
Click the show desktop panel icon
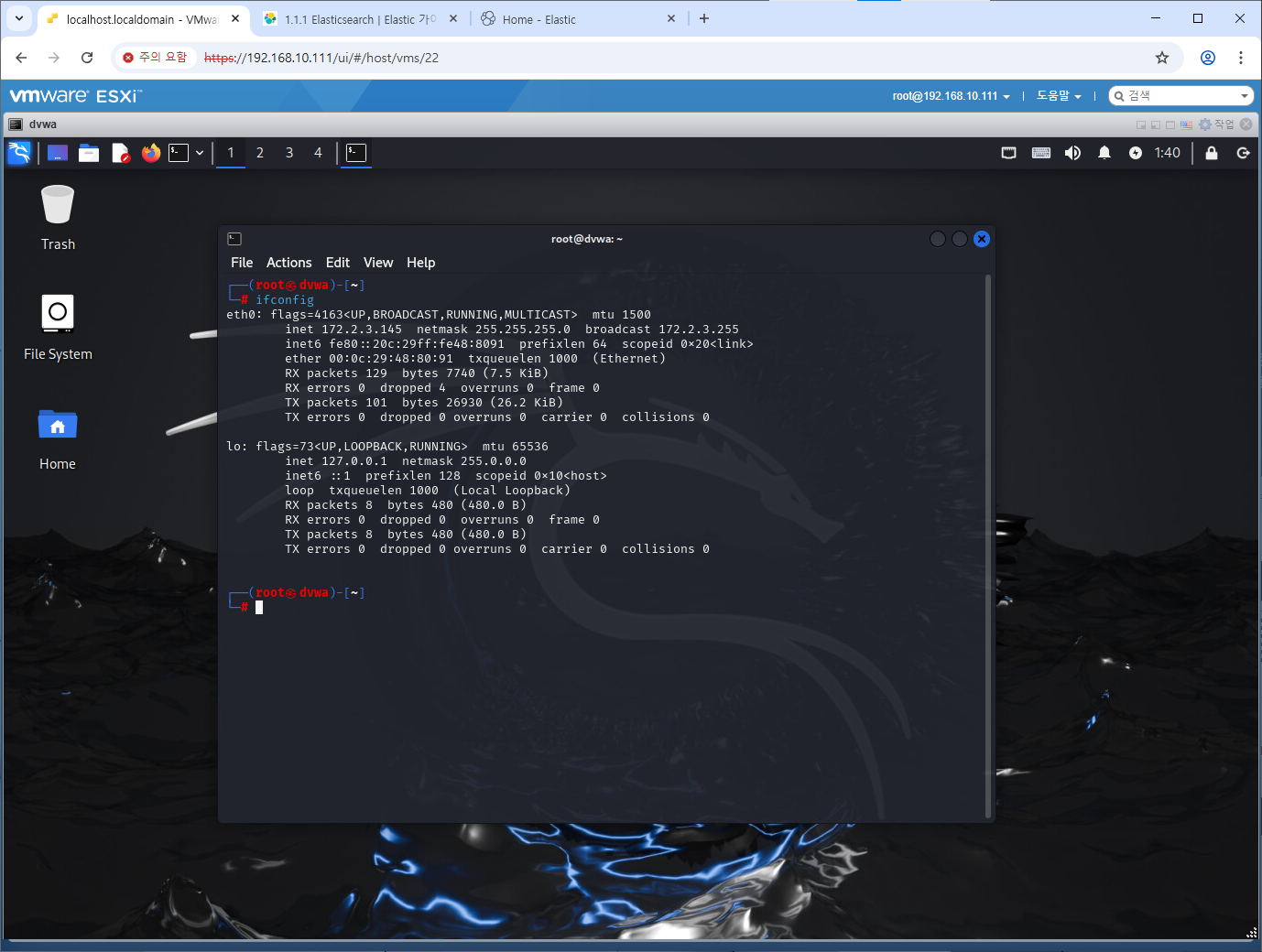click(x=58, y=153)
